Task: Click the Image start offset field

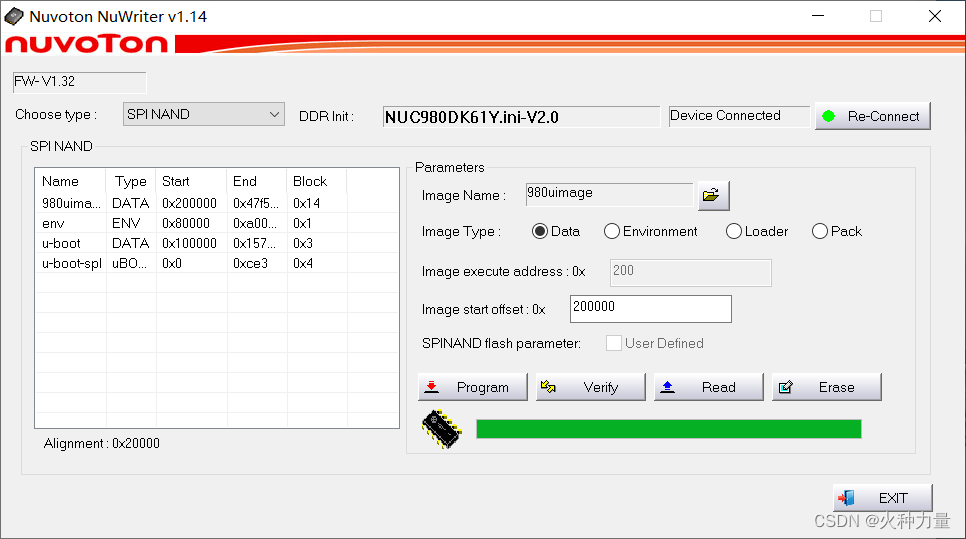Action: point(651,309)
